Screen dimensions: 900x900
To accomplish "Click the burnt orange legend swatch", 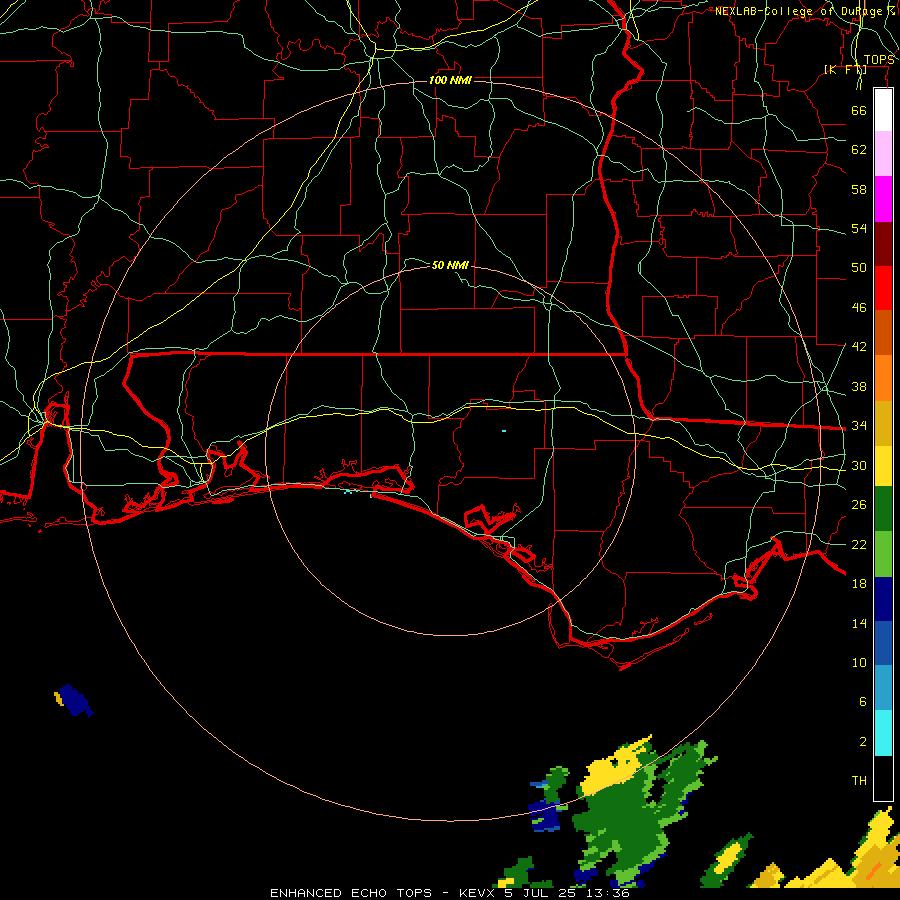I will coord(883,332).
